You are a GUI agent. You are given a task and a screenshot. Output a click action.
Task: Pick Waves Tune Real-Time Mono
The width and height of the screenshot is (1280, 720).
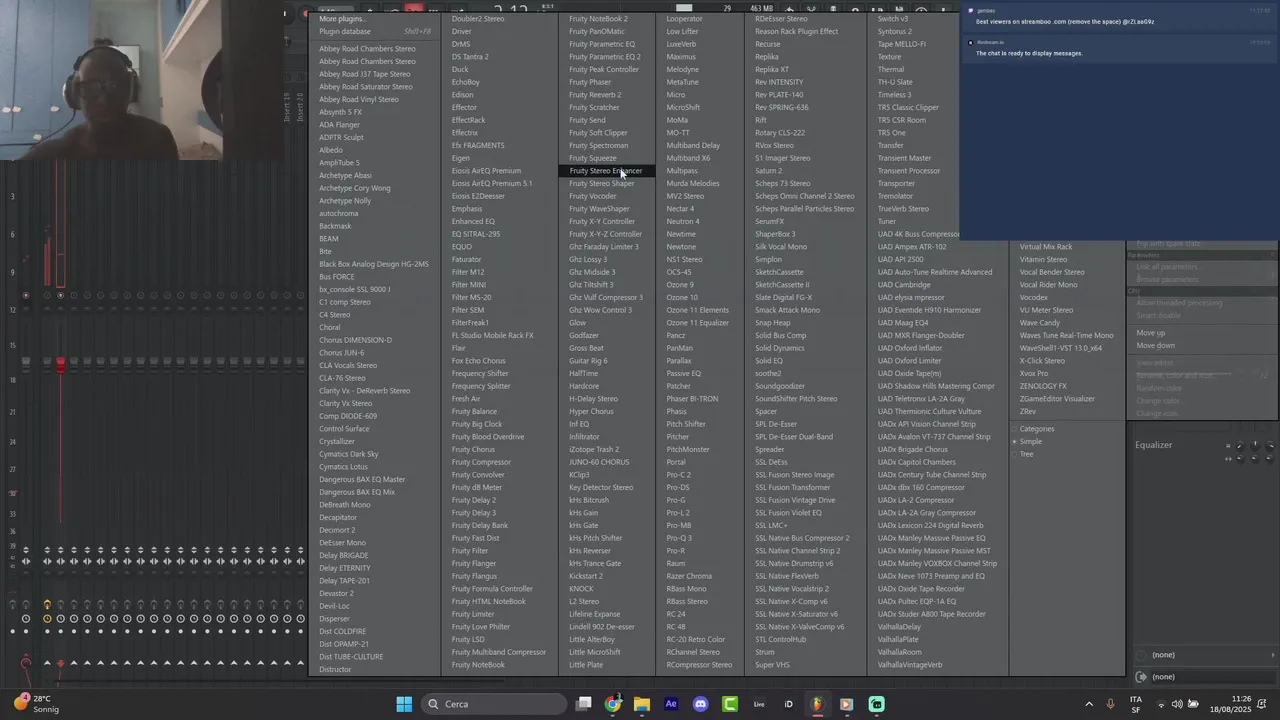click(1066, 336)
